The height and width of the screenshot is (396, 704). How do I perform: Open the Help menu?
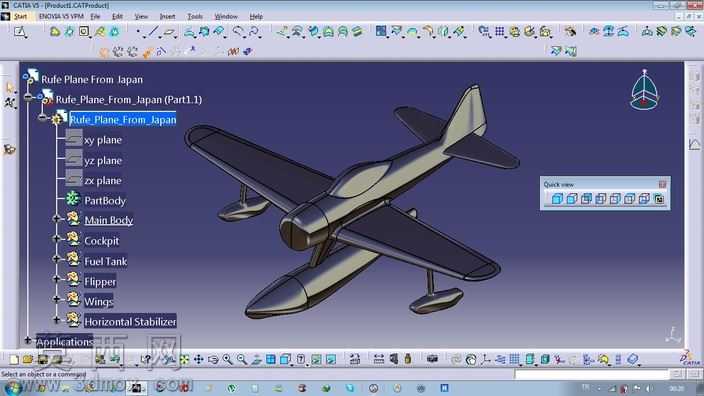pyautogui.click(x=256, y=17)
